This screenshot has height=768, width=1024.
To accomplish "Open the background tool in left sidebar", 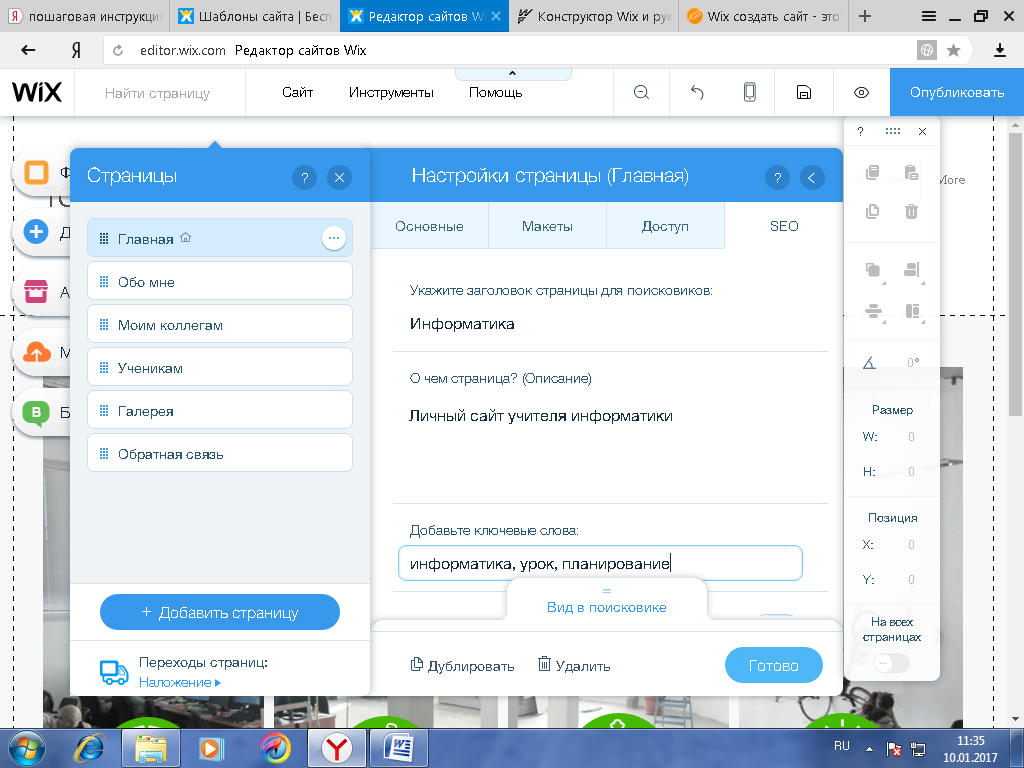I will click(x=36, y=172).
